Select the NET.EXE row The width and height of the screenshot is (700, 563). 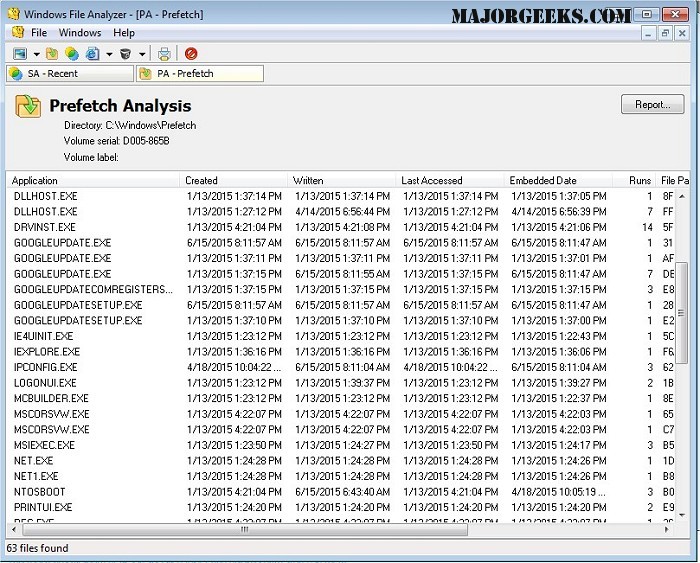(x=341, y=461)
